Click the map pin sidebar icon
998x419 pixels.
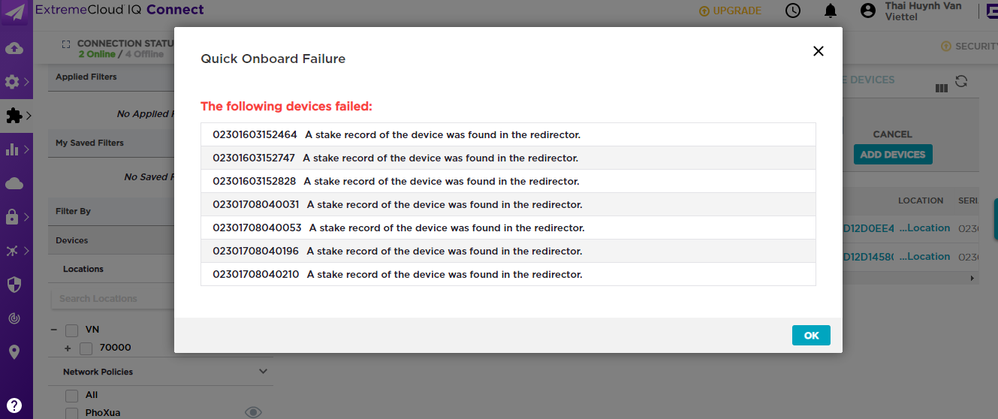tap(14, 352)
